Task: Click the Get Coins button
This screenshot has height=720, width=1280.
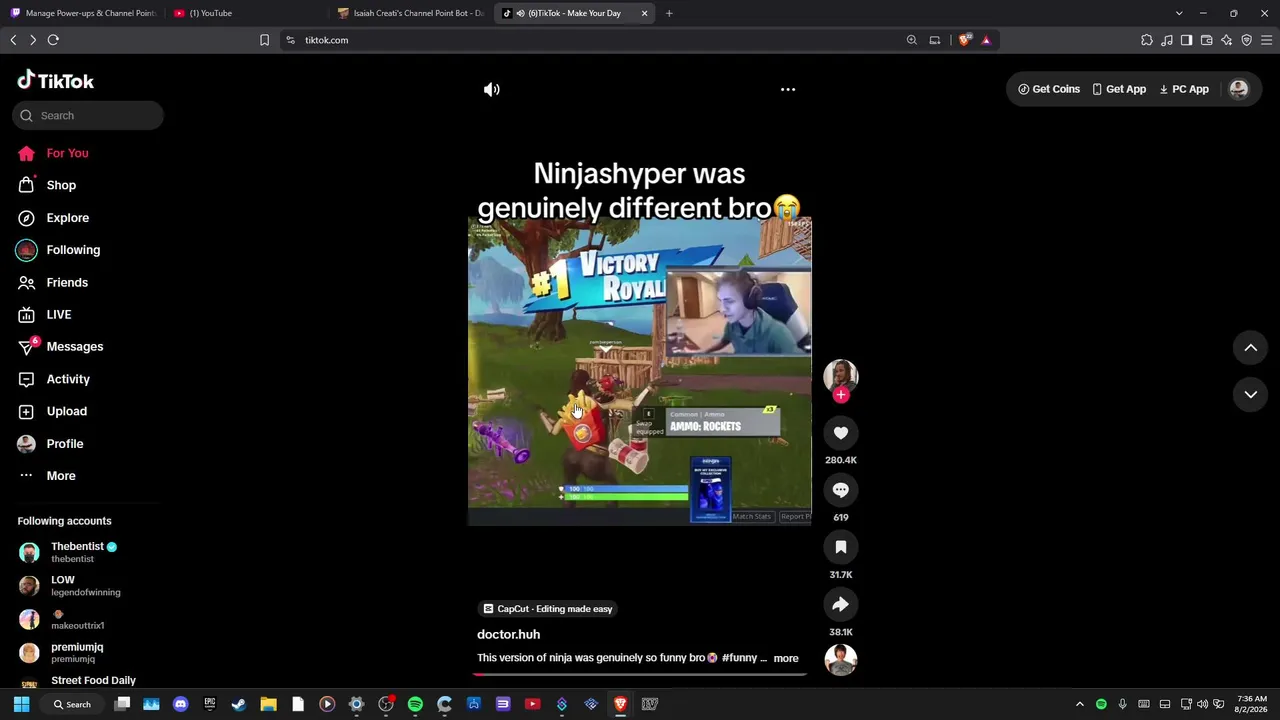Action: pos(1049,89)
